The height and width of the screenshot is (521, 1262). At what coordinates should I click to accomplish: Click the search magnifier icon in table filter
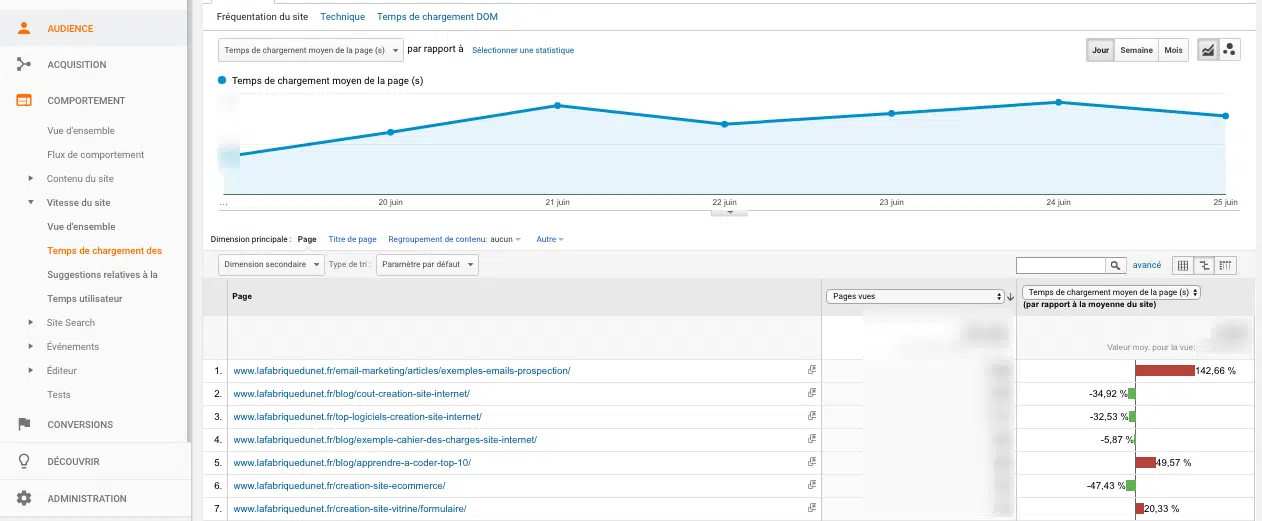point(1115,265)
